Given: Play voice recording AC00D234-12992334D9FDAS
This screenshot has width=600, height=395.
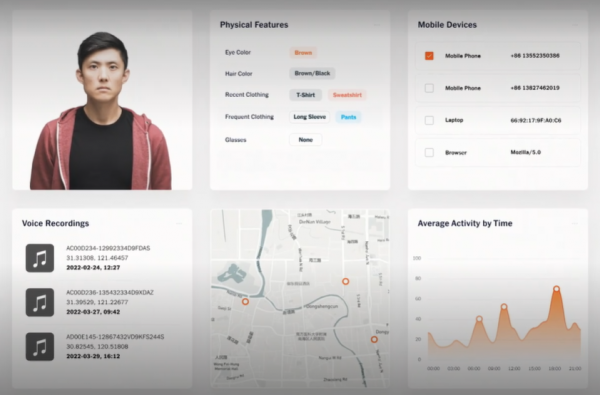Looking at the screenshot, I should 40,258.
